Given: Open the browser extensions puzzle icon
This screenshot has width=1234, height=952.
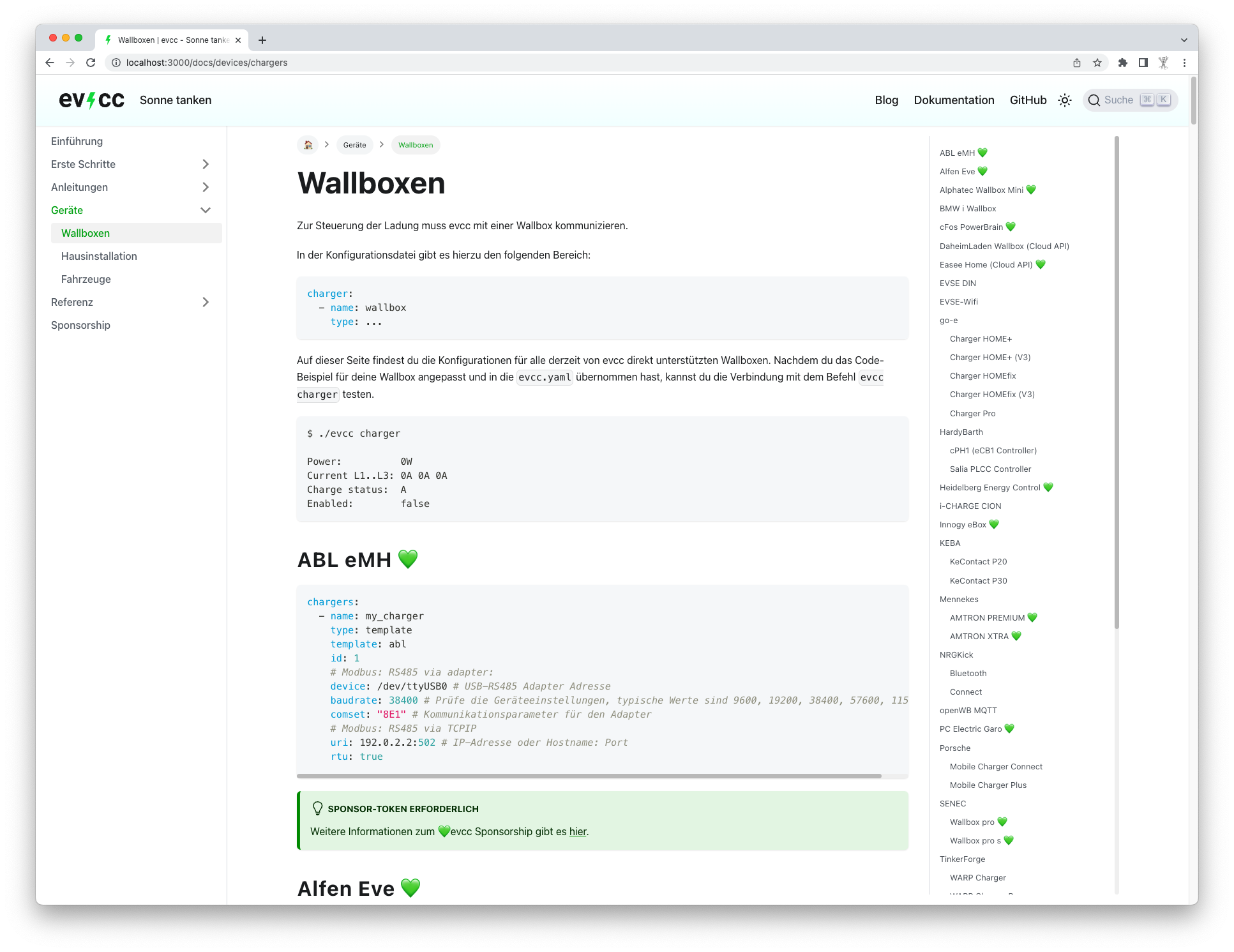Looking at the screenshot, I should coord(1123,63).
